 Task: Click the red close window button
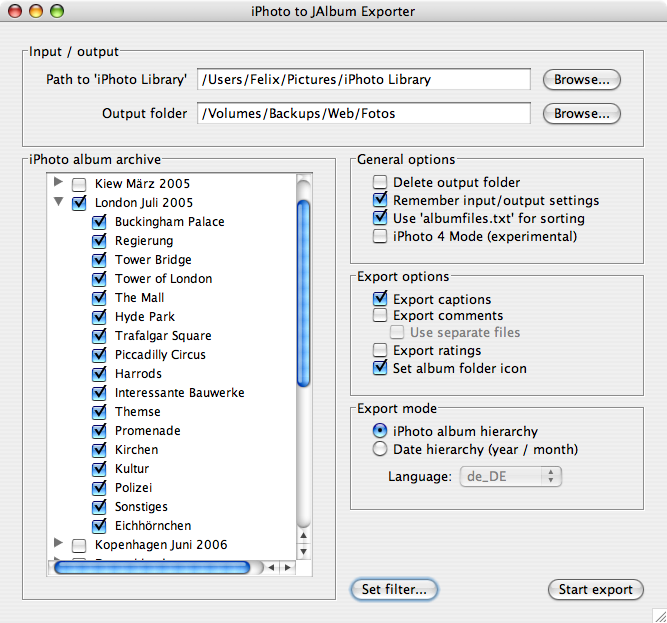(x=15, y=11)
